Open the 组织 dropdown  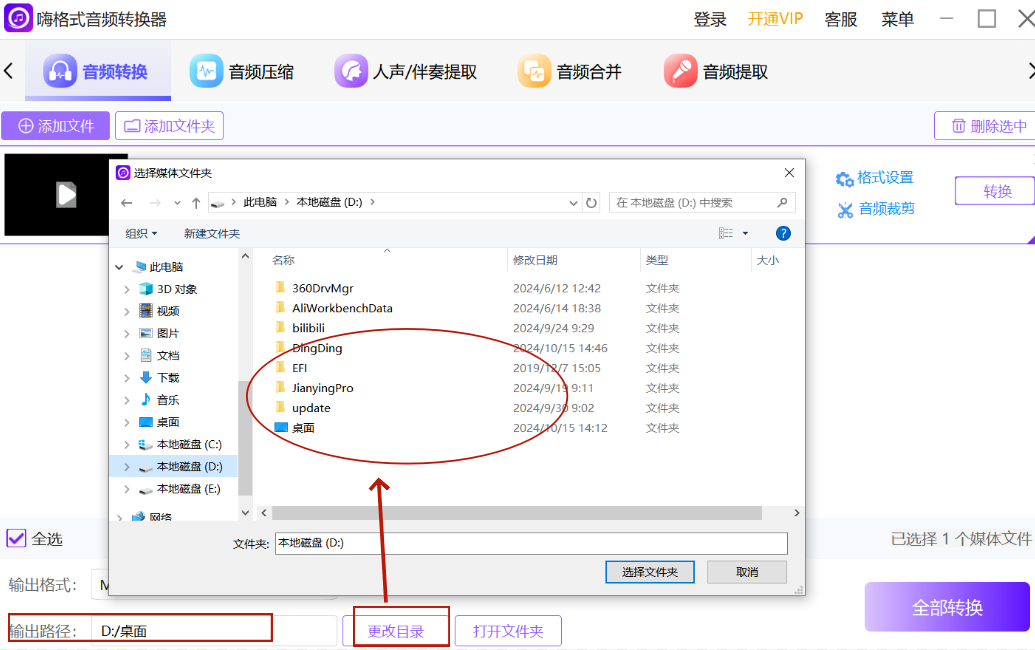pos(138,233)
